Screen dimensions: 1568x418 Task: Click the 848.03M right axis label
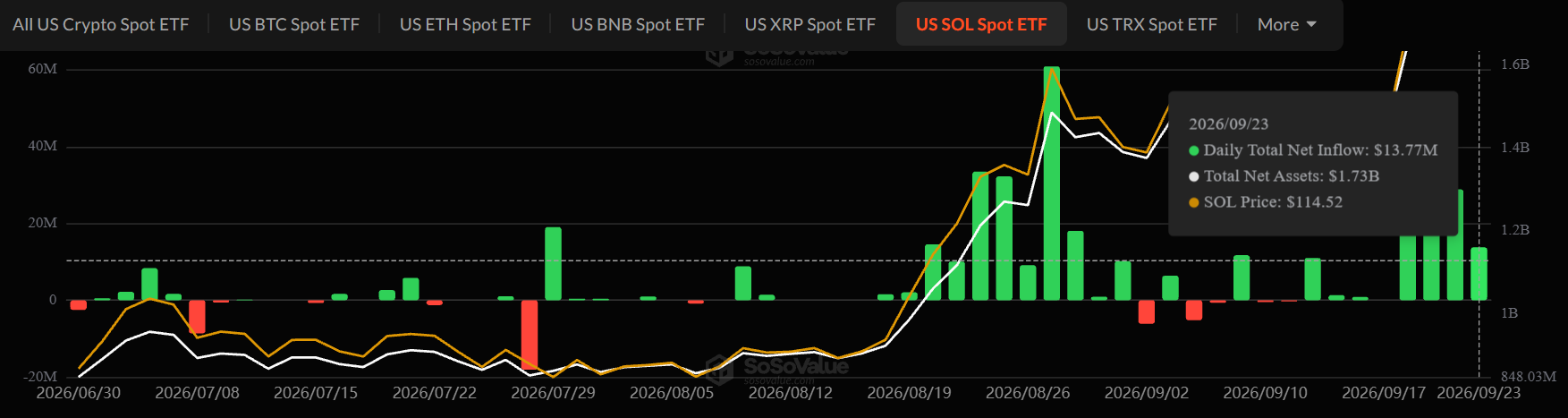(1529, 377)
